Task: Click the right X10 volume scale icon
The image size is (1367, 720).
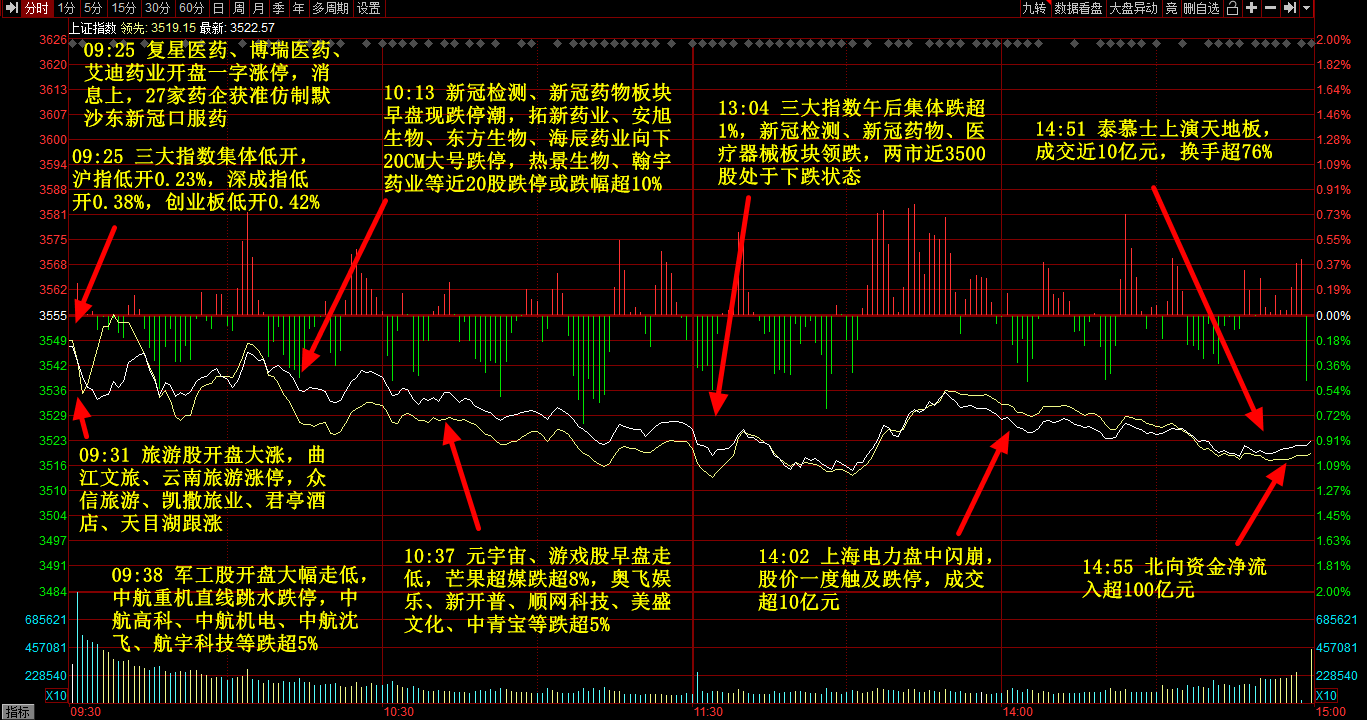Action: pyautogui.click(x=1326, y=696)
